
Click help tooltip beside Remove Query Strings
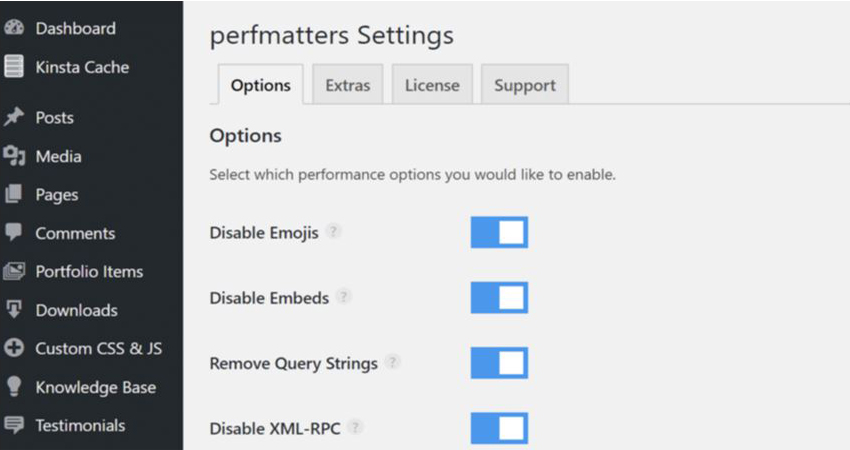pyautogui.click(x=393, y=362)
